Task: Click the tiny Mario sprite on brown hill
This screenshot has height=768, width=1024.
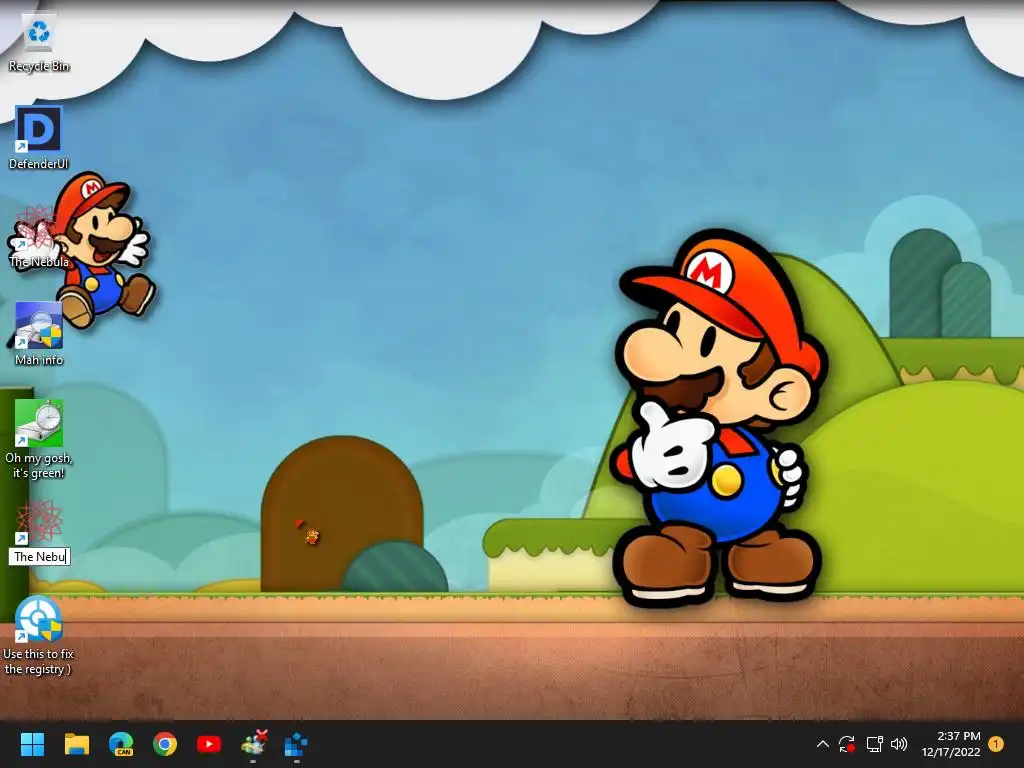Action: [312, 536]
